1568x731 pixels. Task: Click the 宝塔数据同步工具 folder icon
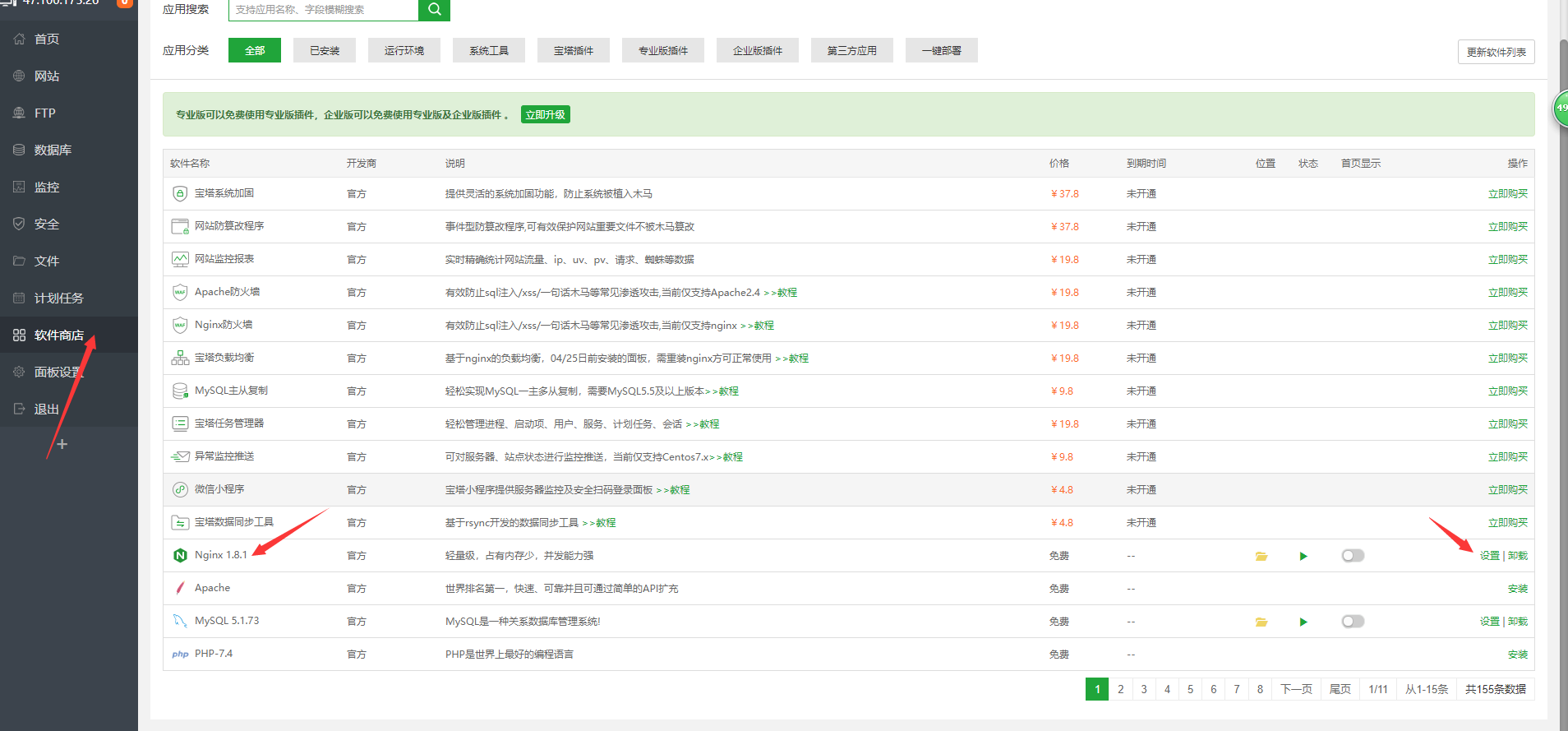(180, 522)
